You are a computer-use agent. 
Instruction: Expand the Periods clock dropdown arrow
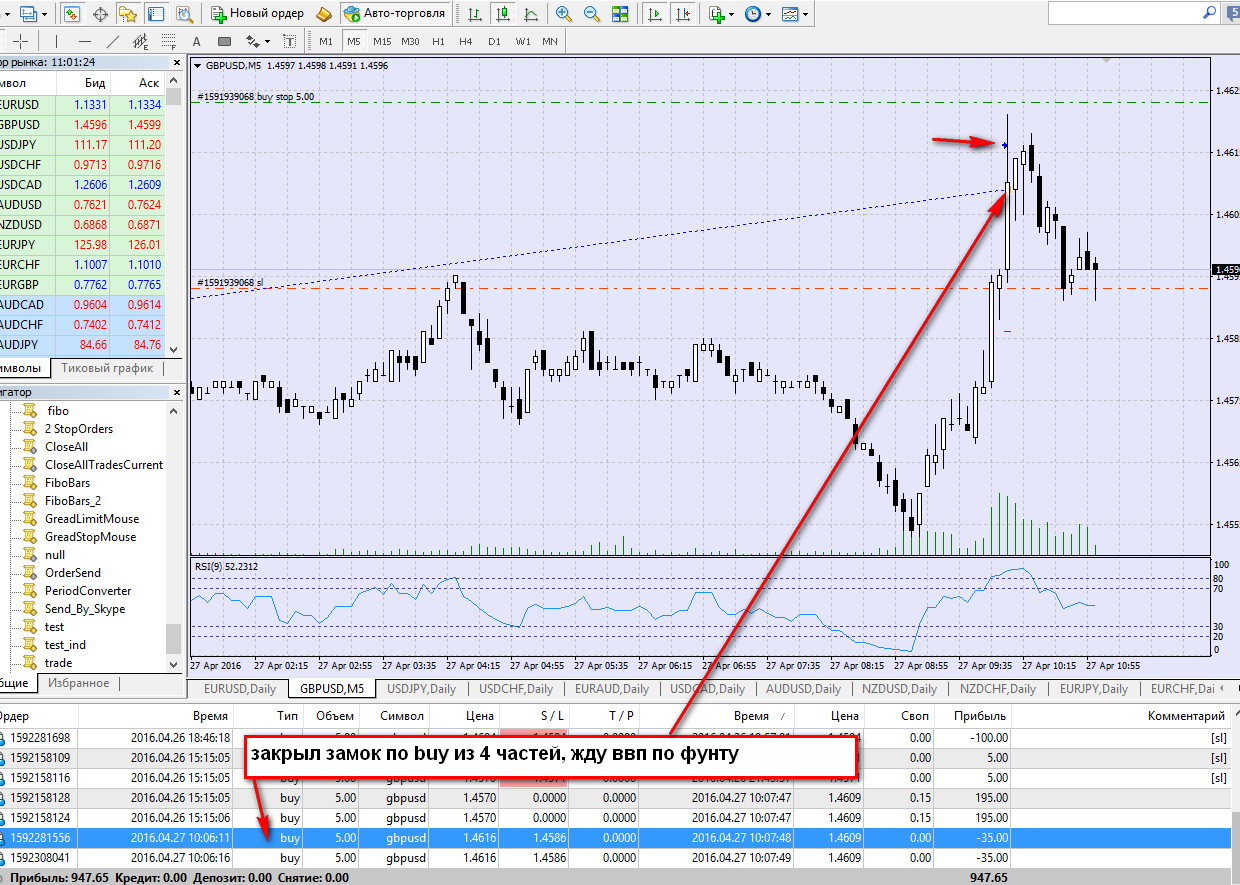769,15
